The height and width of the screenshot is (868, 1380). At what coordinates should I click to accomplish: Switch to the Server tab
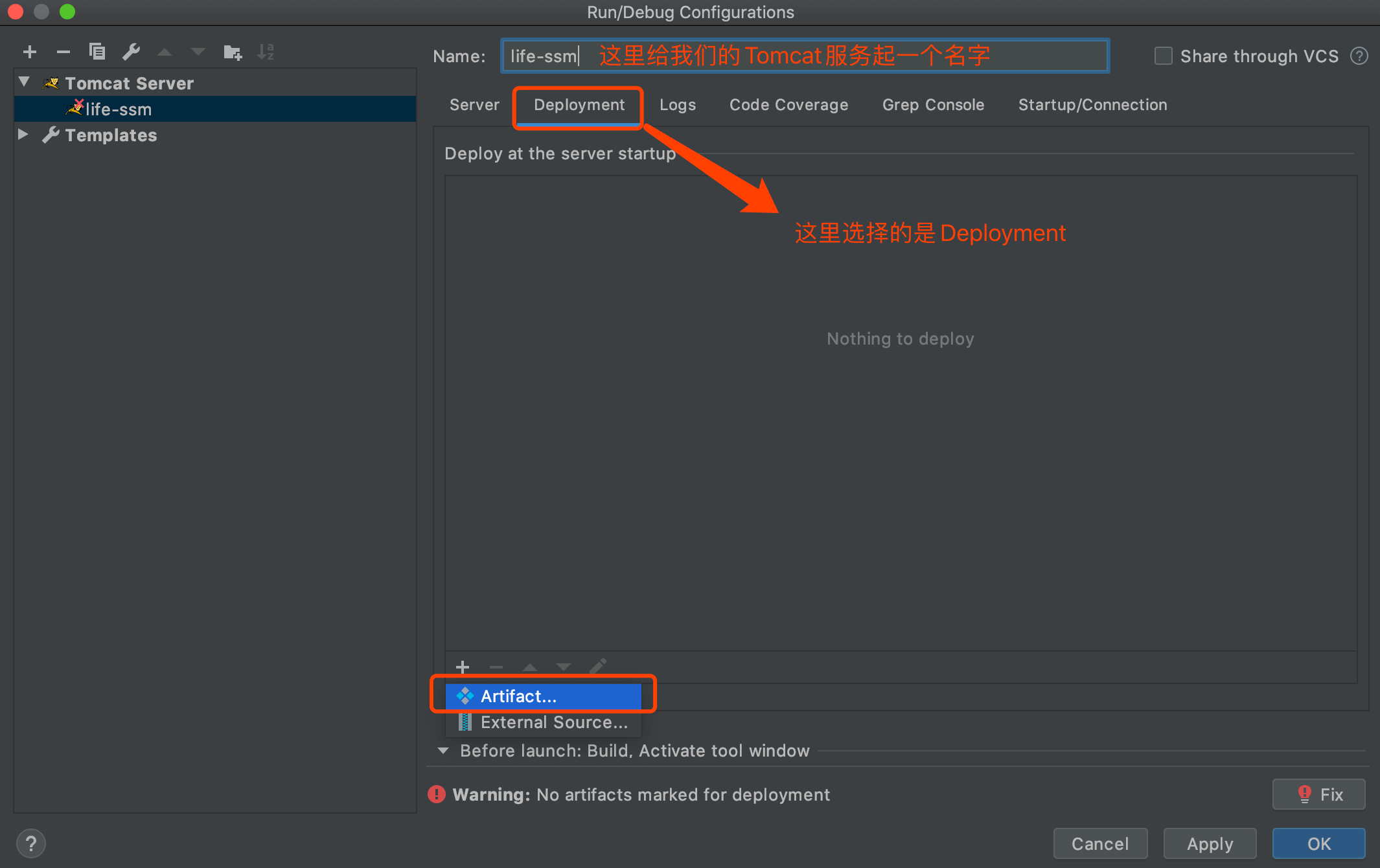point(474,105)
